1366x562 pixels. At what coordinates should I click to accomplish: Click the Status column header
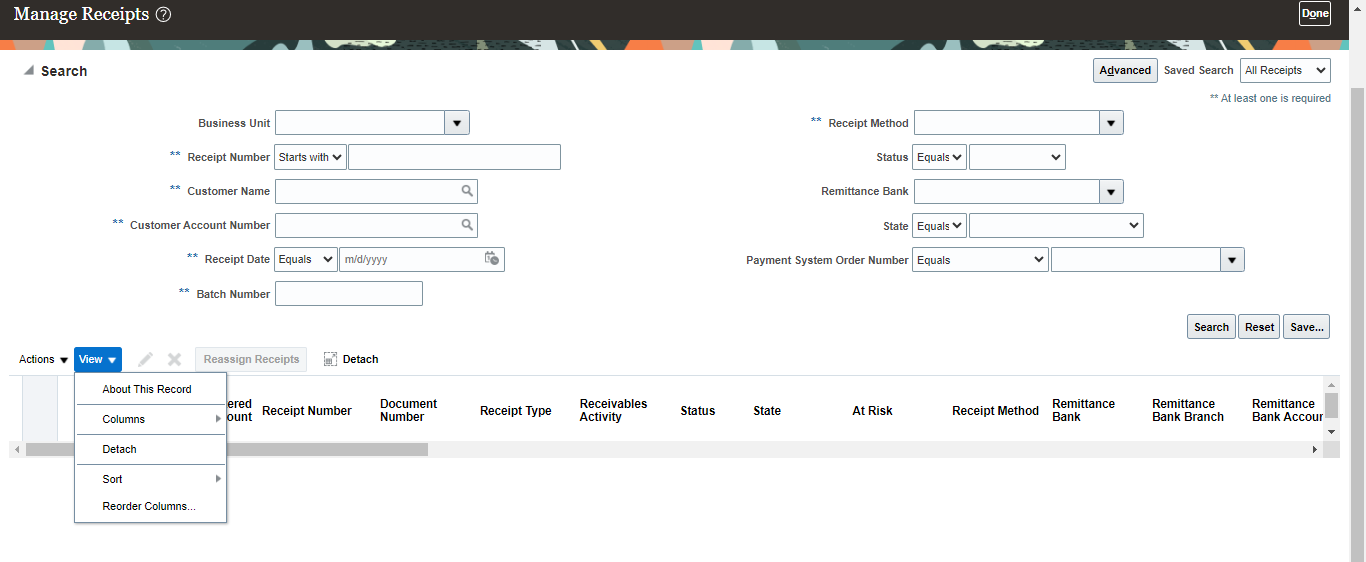tap(698, 411)
